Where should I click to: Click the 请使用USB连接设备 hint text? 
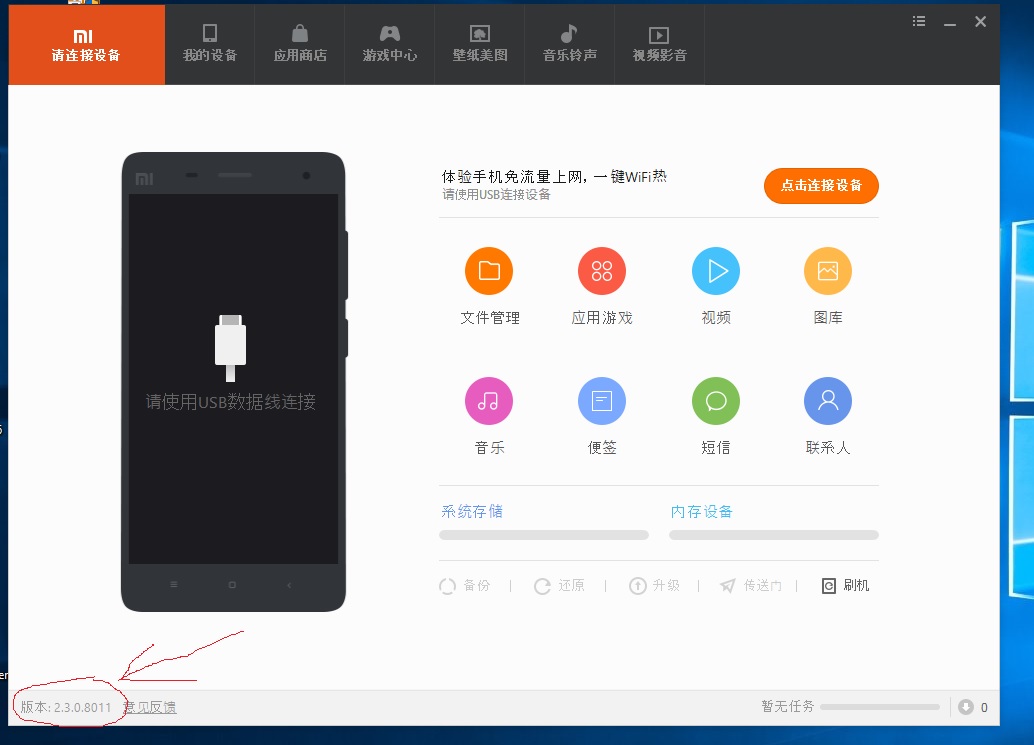pyautogui.click(x=497, y=194)
